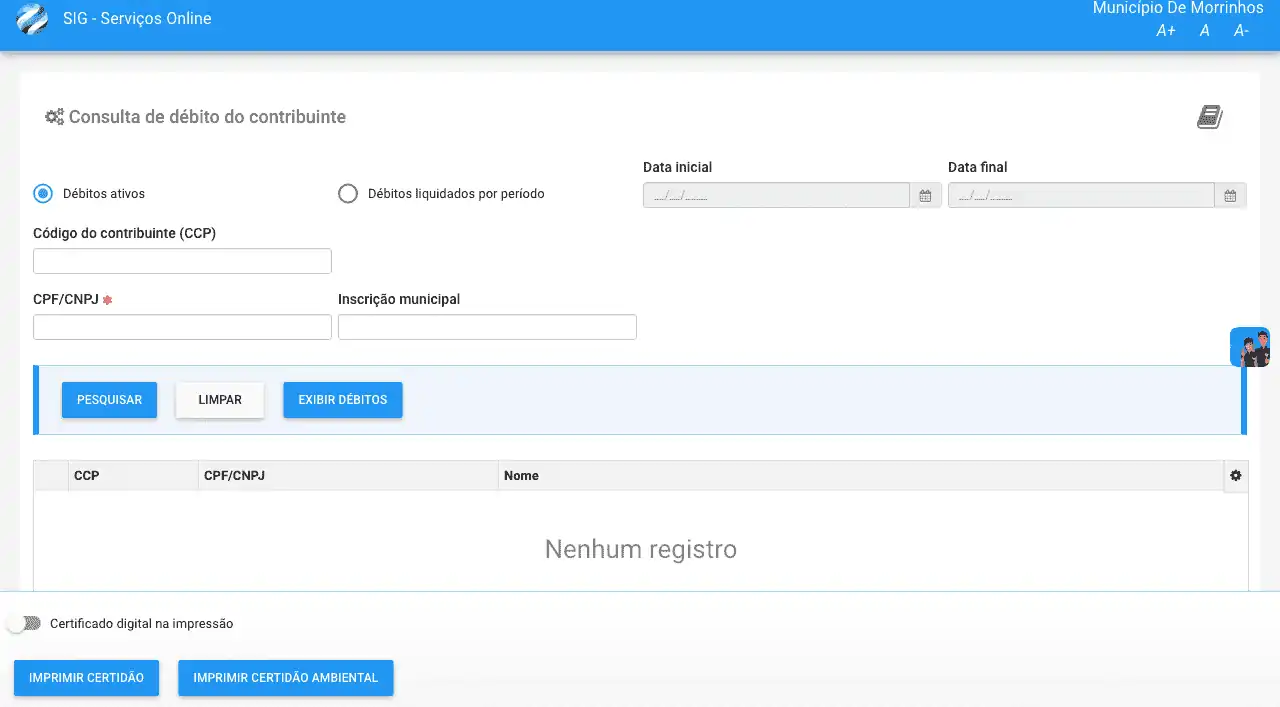Click IMPRIMIR CERTIDÃO AMBIENTAL button
1280x707 pixels.
coord(285,678)
